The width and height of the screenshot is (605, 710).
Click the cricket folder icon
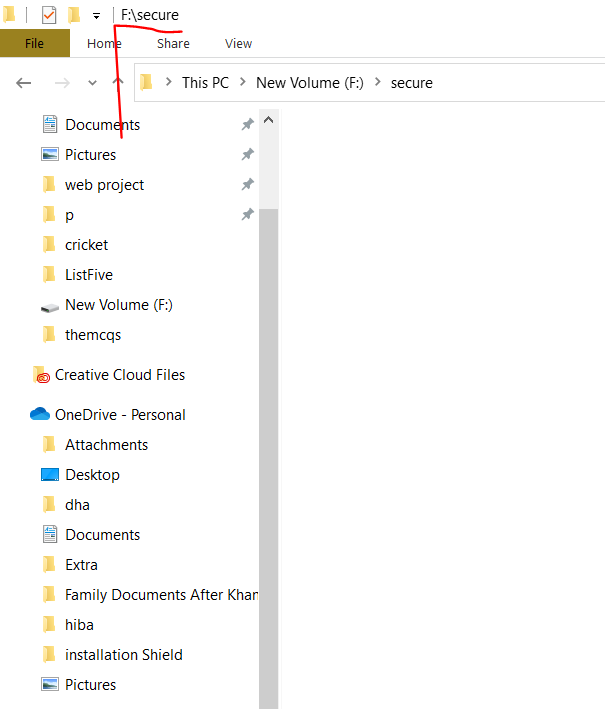tap(49, 245)
